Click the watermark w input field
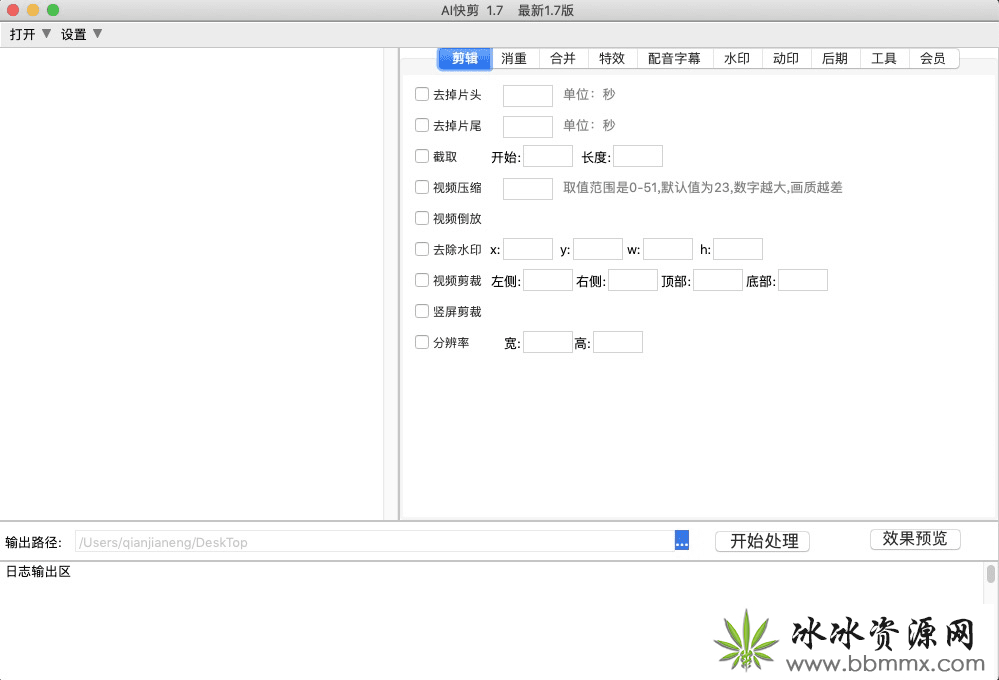Viewport: 999px width, 680px height. [668, 249]
